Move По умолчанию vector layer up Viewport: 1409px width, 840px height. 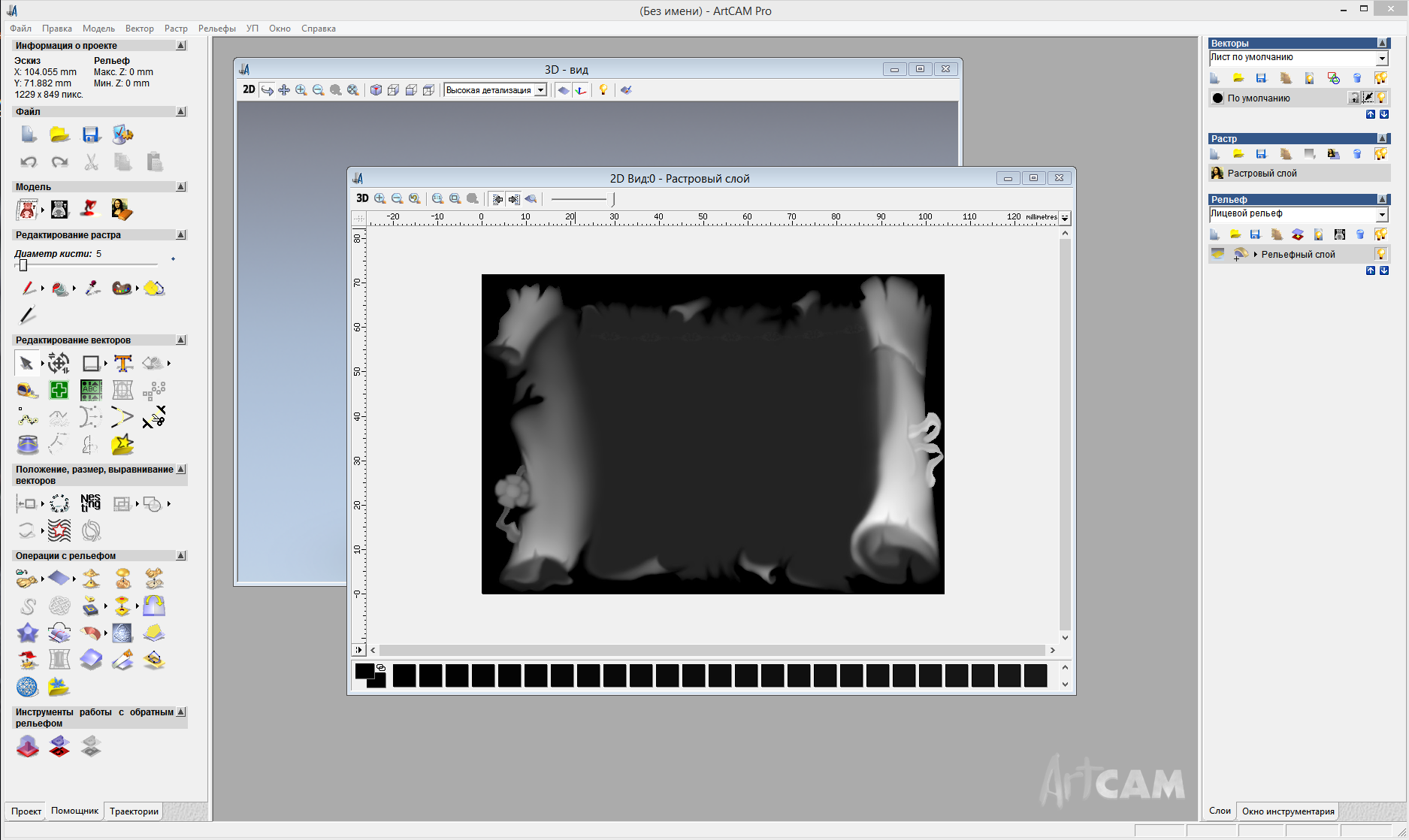tap(1371, 114)
